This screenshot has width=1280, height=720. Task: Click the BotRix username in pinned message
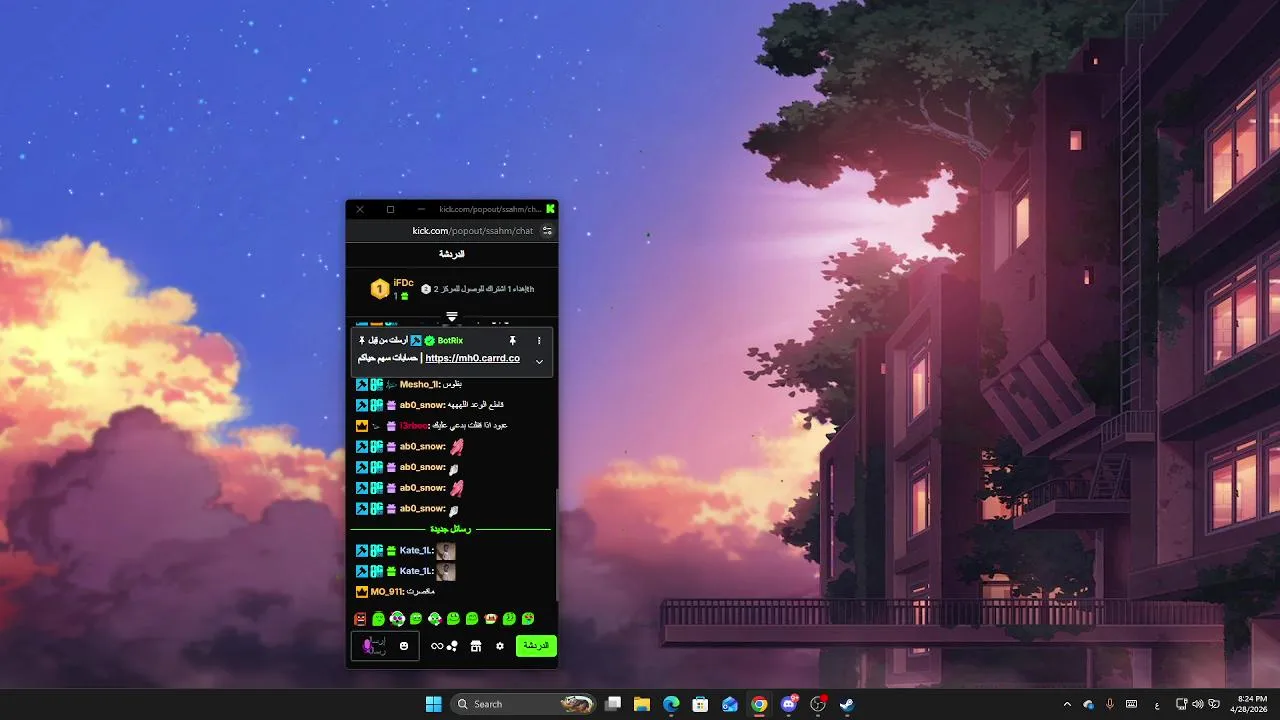point(450,341)
